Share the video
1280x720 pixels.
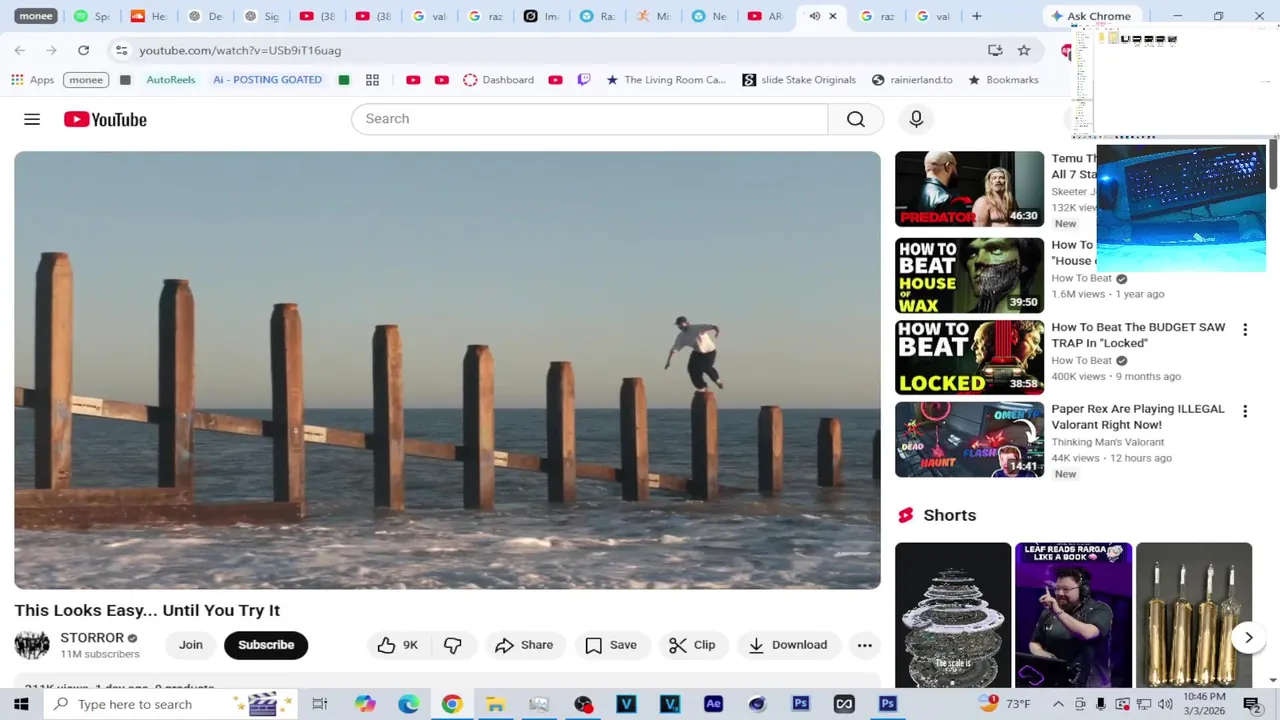(524, 645)
